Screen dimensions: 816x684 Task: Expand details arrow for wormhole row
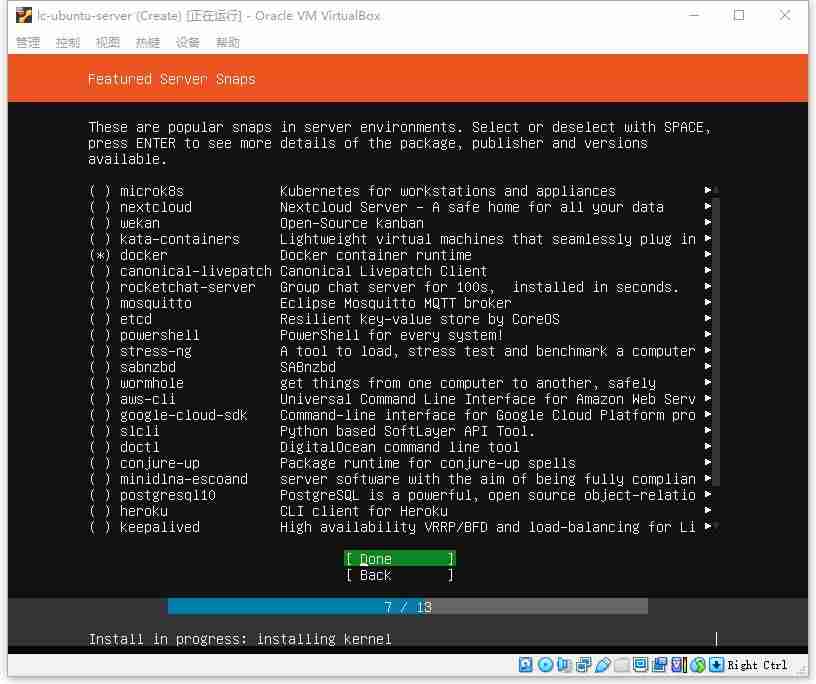[707, 383]
